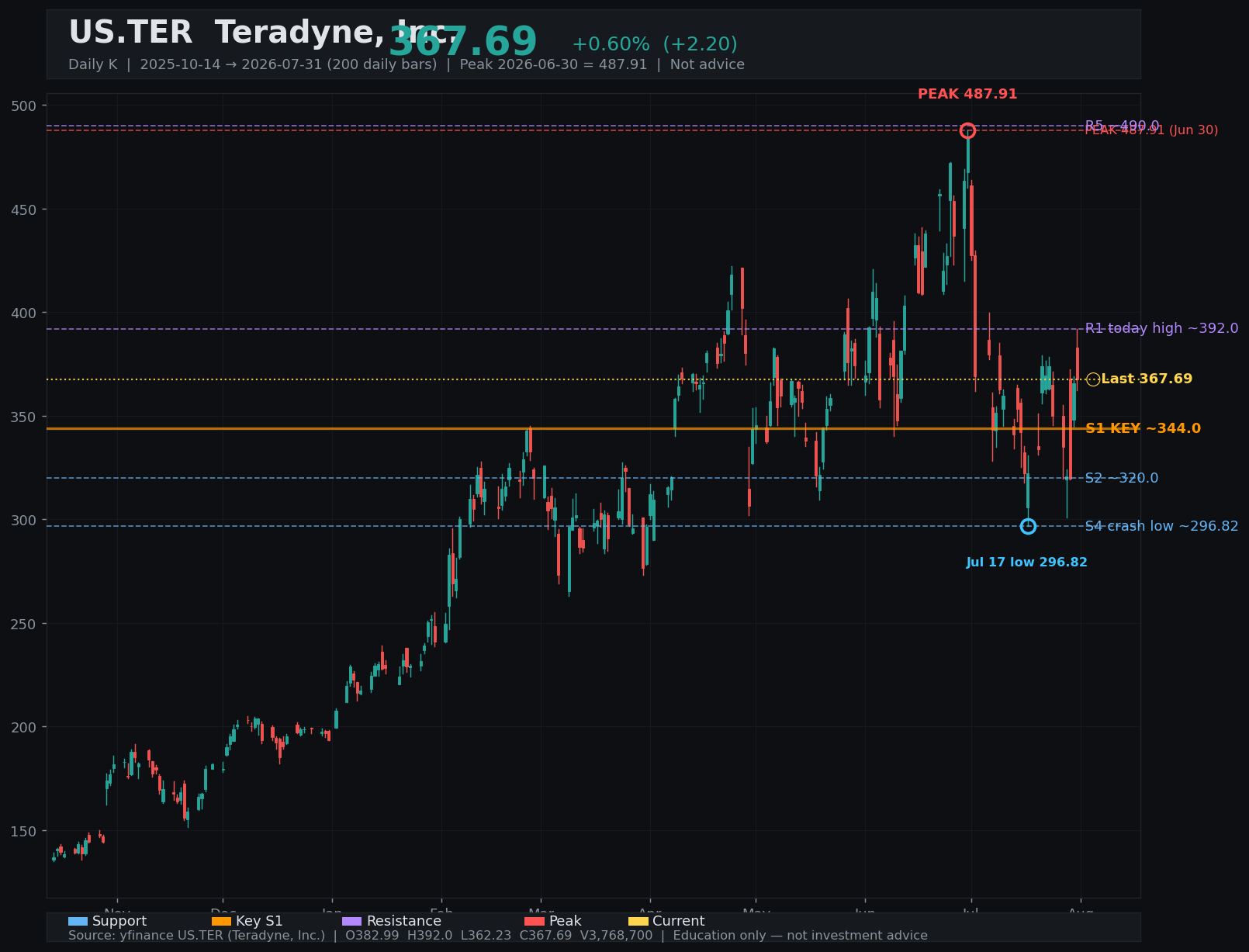This screenshot has width=1249, height=952.
Task: Click the "US.TER" ticker in the title
Action: (130, 33)
